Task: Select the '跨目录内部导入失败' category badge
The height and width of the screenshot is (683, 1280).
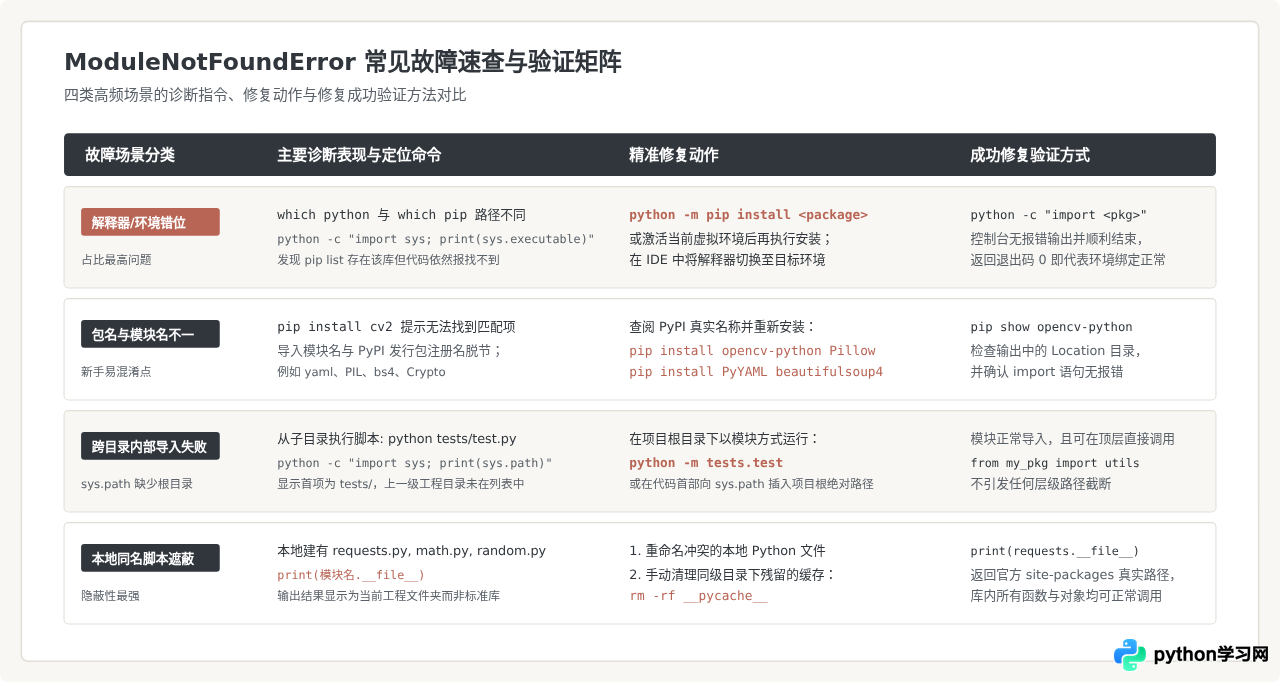Action: (x=150, y=446)
